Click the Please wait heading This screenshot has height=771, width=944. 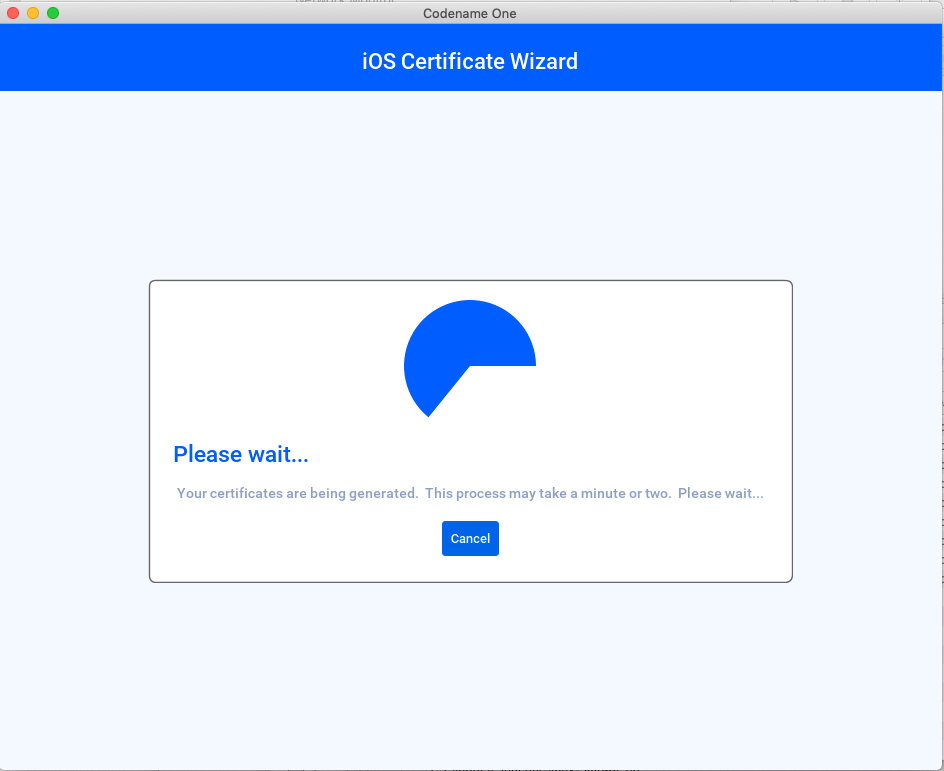coord(241,453)
